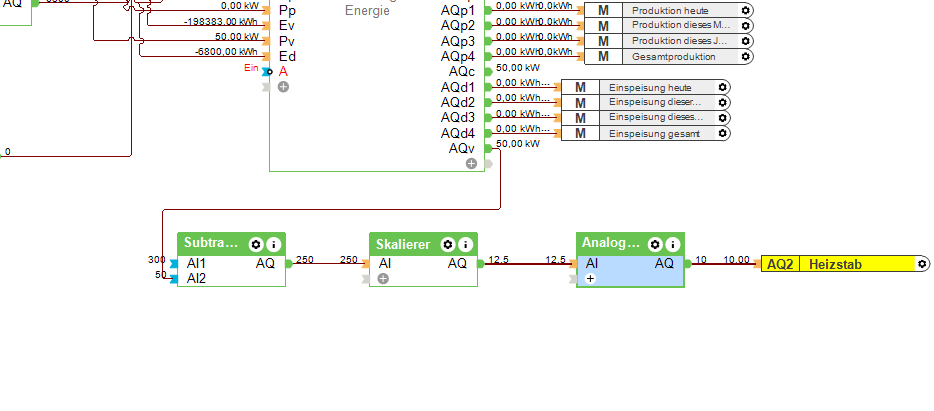Open settings gear of Einspeisung heute marker
This screenshot has width=934, height=411.
click(x=723, y=87)
